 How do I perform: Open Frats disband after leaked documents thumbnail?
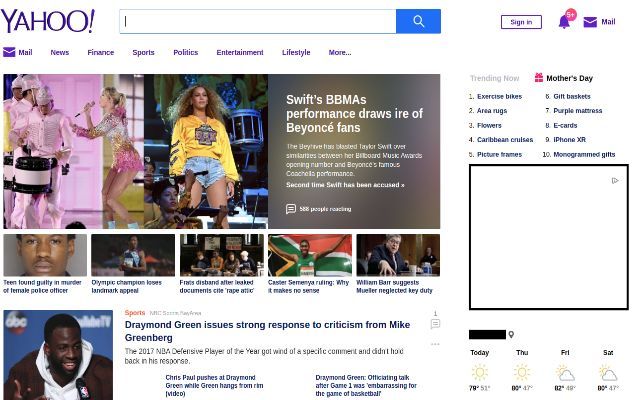coord(222,255)
